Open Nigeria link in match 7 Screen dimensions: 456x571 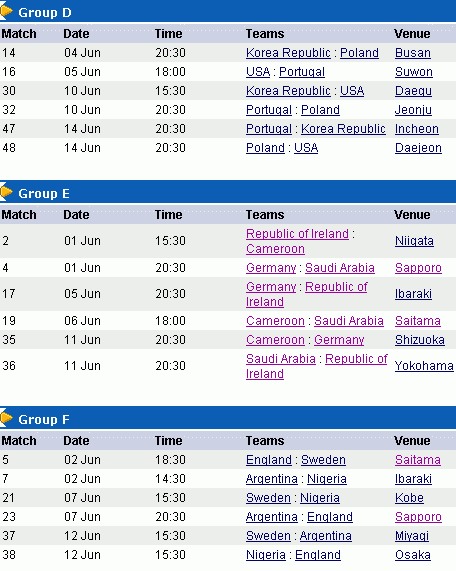327,479
